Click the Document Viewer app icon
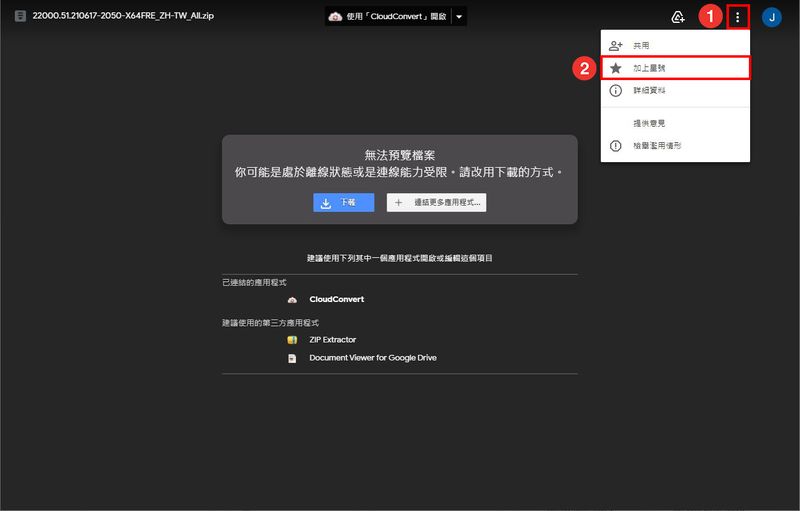This screenshot has width=800, height=511. coord(292,359)
